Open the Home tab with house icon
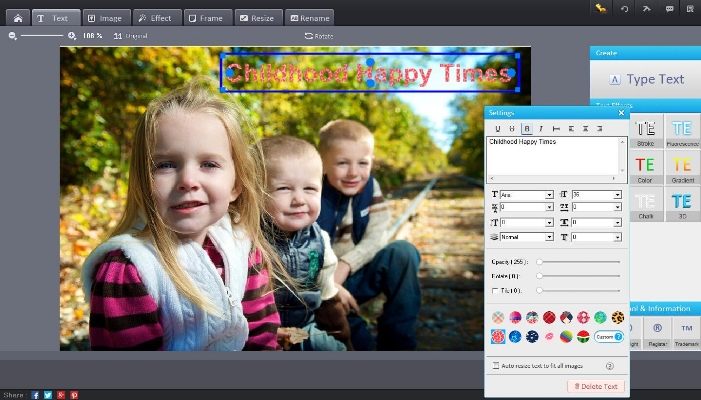Screen dimensions: 701x400 click(x=18, y=18)
